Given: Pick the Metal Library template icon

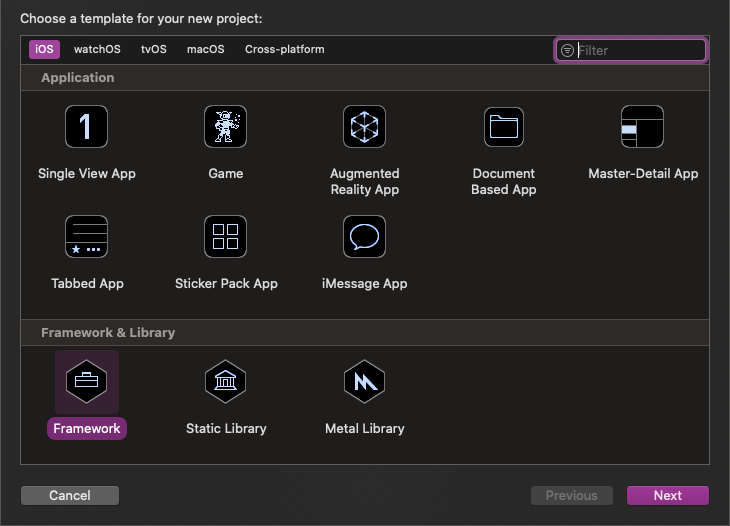Looking at the screenshot, I should tap(364, 381).
